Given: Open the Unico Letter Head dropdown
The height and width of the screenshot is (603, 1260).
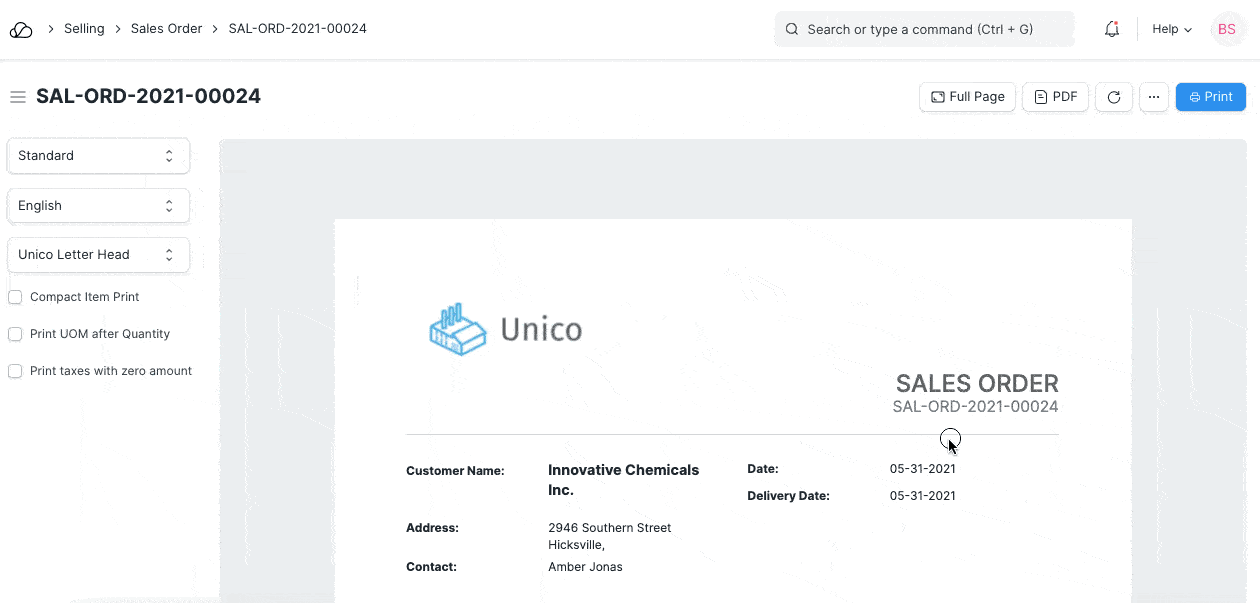Looking at the screenshot, I should pos(98,254).
